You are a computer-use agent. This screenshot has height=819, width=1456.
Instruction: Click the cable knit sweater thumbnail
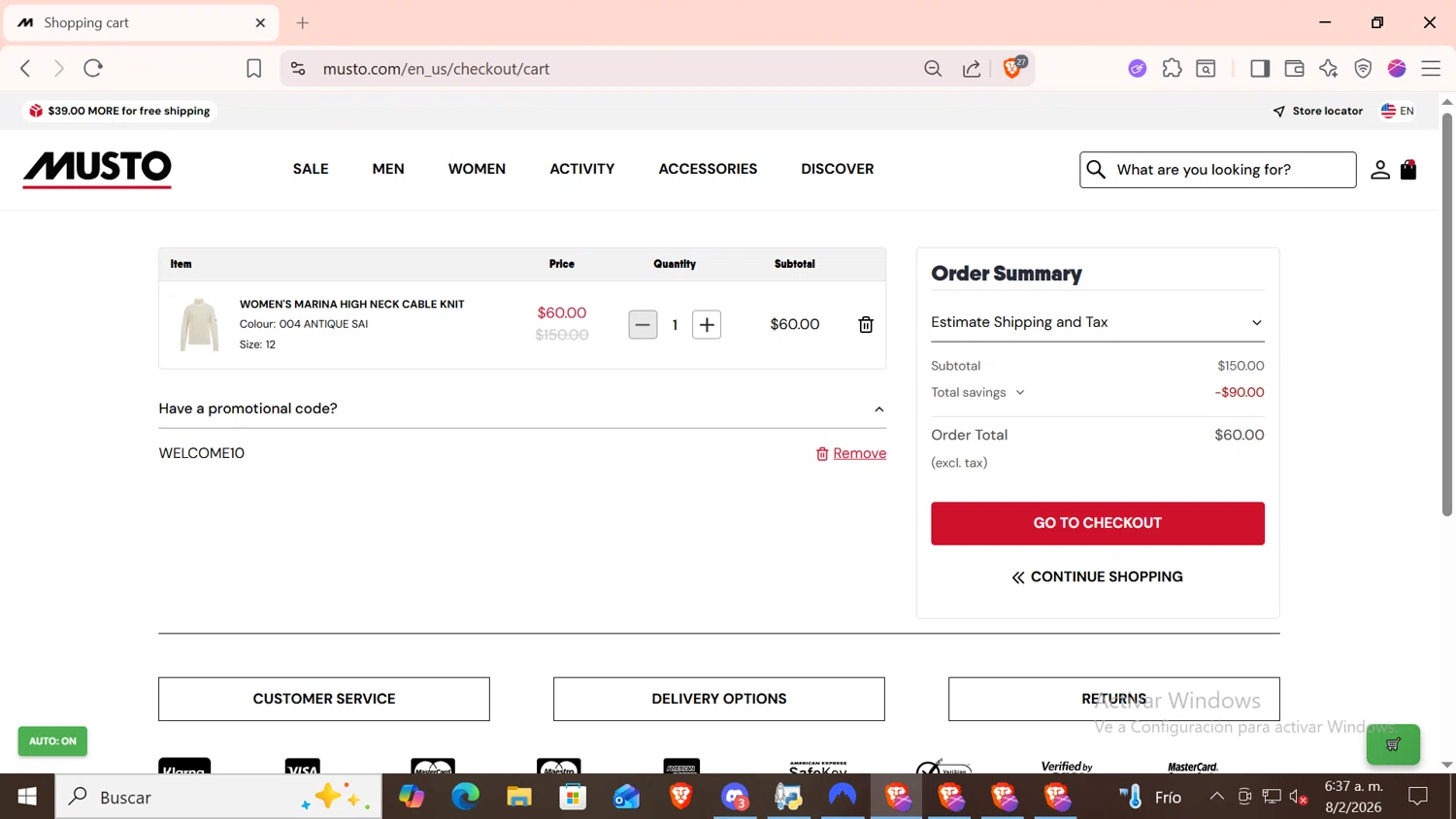coord(199,324)
